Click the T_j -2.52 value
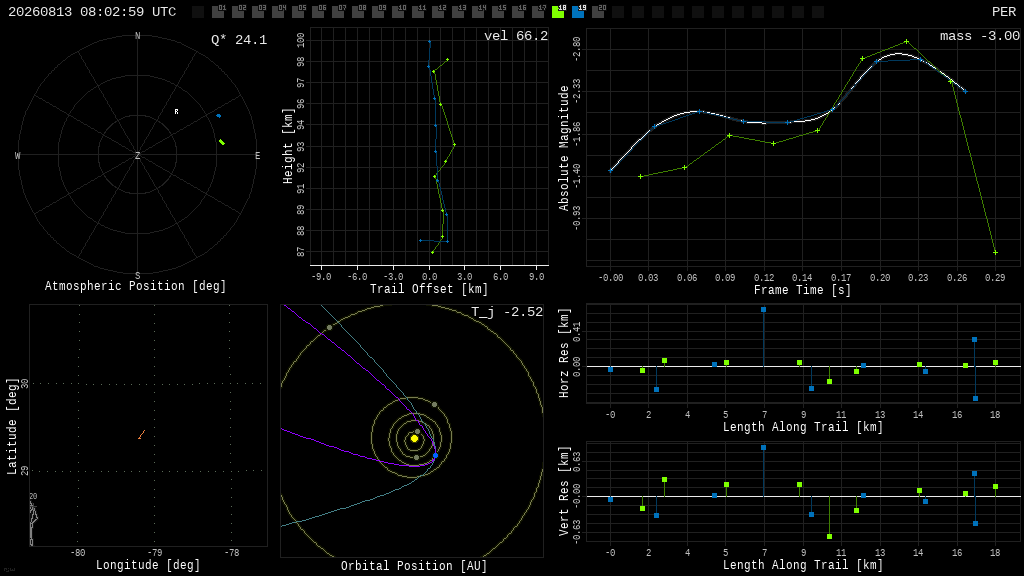This screenshot has width=1024, height=576. tap(507, 312)
